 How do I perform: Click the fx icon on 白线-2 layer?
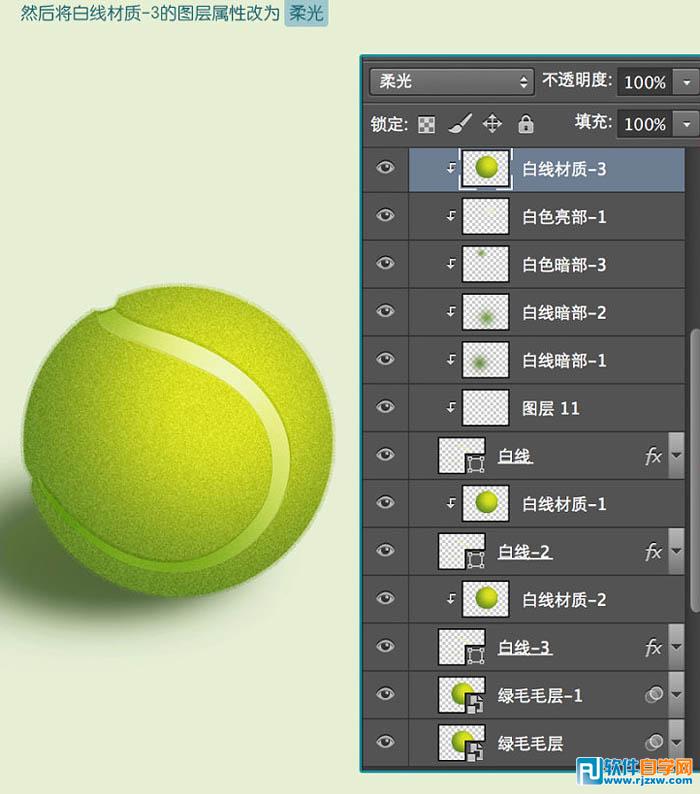tap(653, 551)
